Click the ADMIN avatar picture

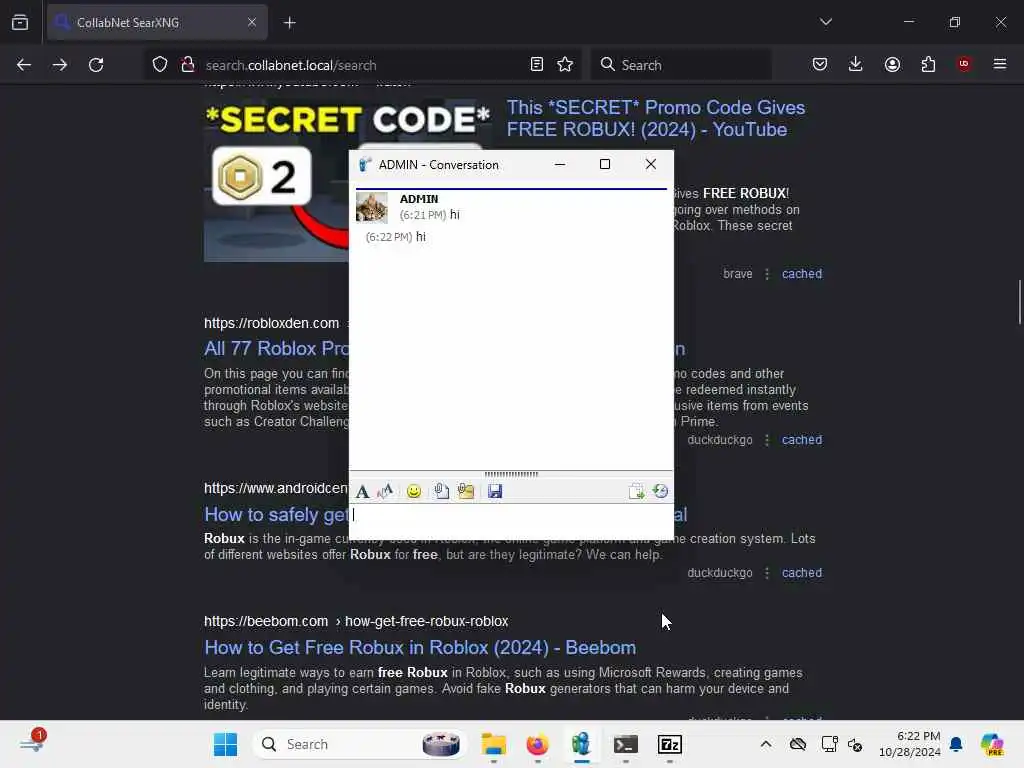point(372,207)
